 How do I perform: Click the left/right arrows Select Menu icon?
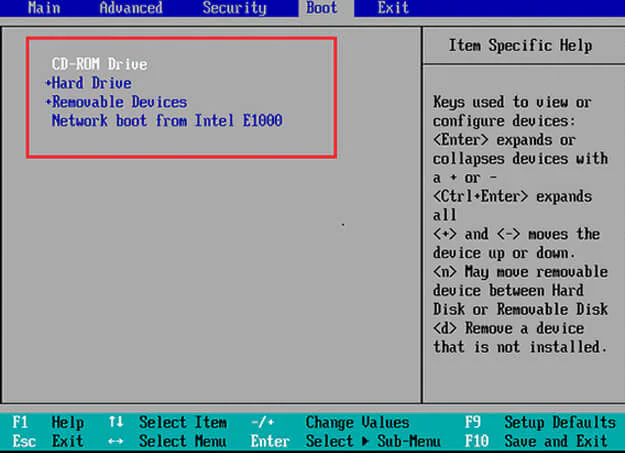coord(116,441)
